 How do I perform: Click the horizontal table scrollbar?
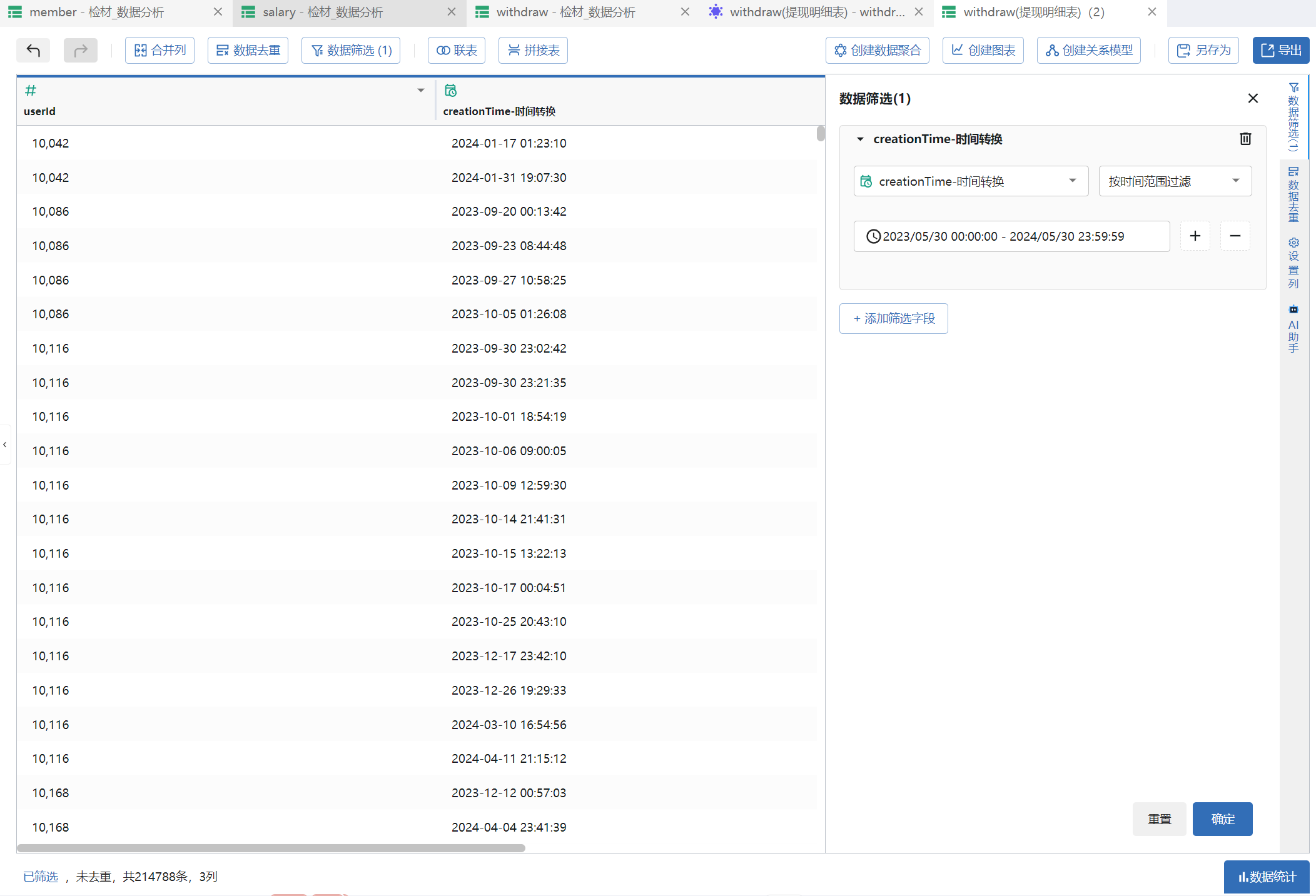[x=270, y=848]
